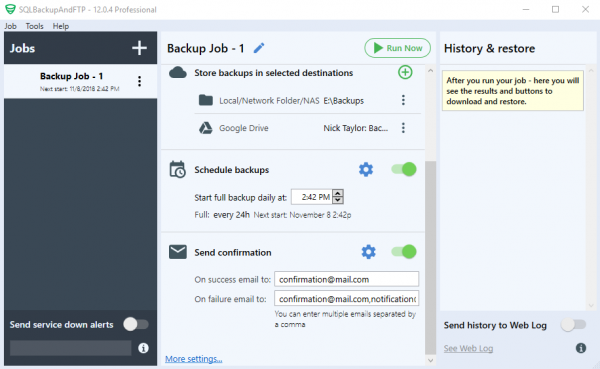
Task: Click the Google Drive destination row
Action: tap(307, 128)
